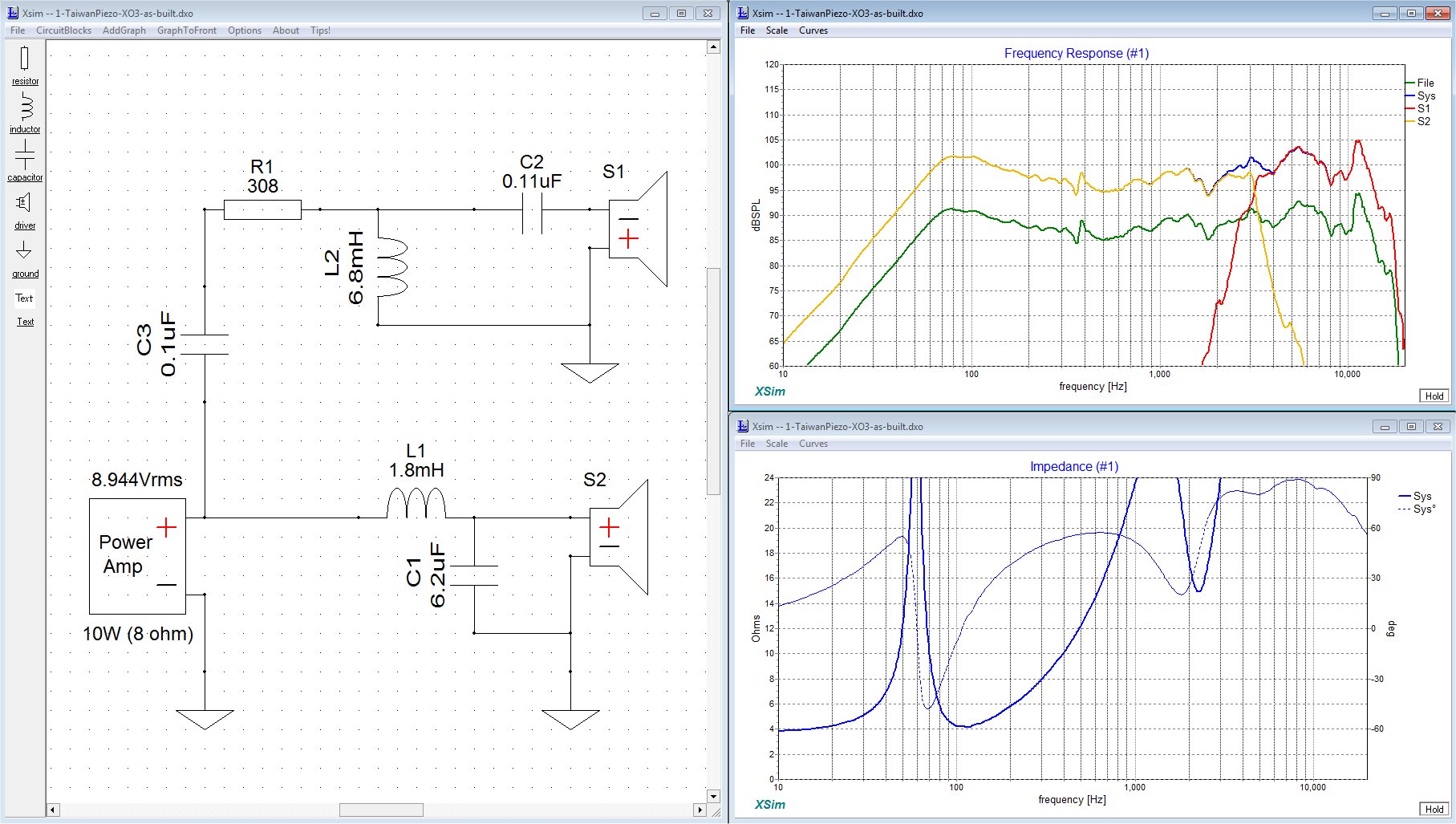Click the 0.11uF value of C2
Viewport: 1456px width, 824px height.
532,181
